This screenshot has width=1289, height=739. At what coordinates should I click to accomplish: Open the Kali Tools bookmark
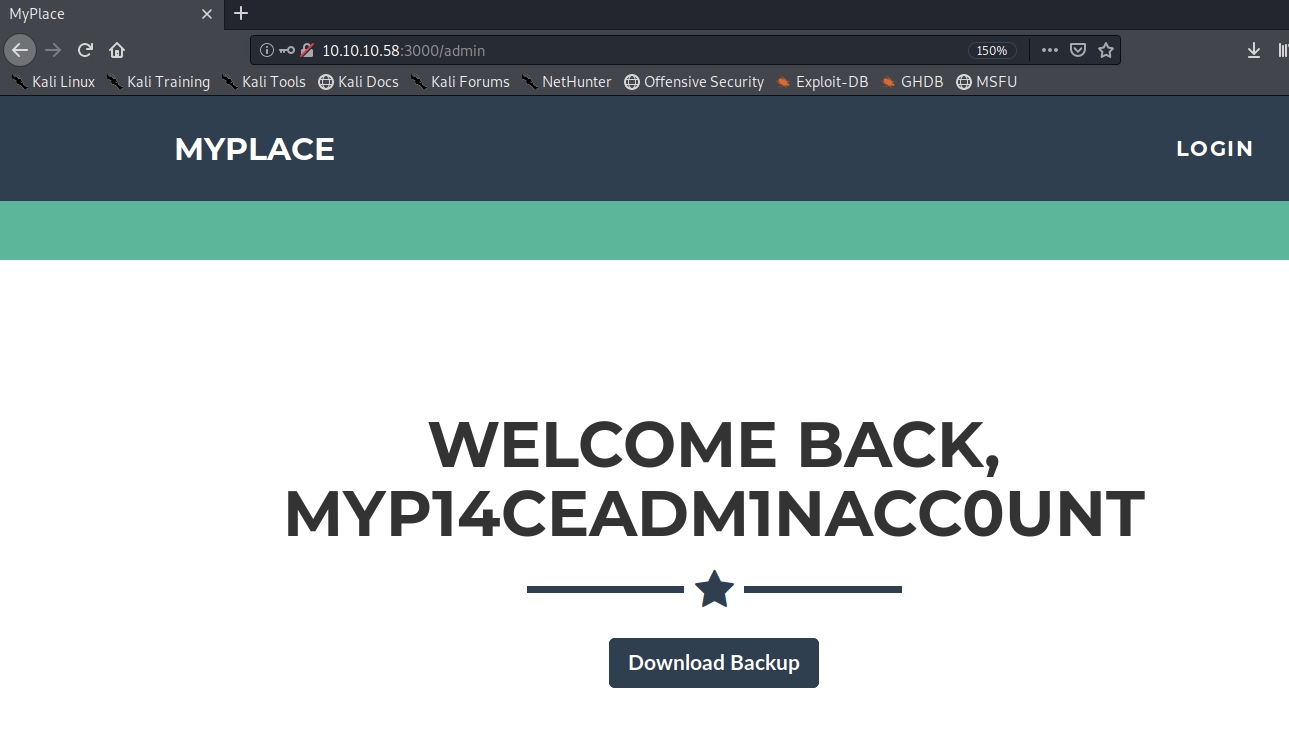click(264, 82)
